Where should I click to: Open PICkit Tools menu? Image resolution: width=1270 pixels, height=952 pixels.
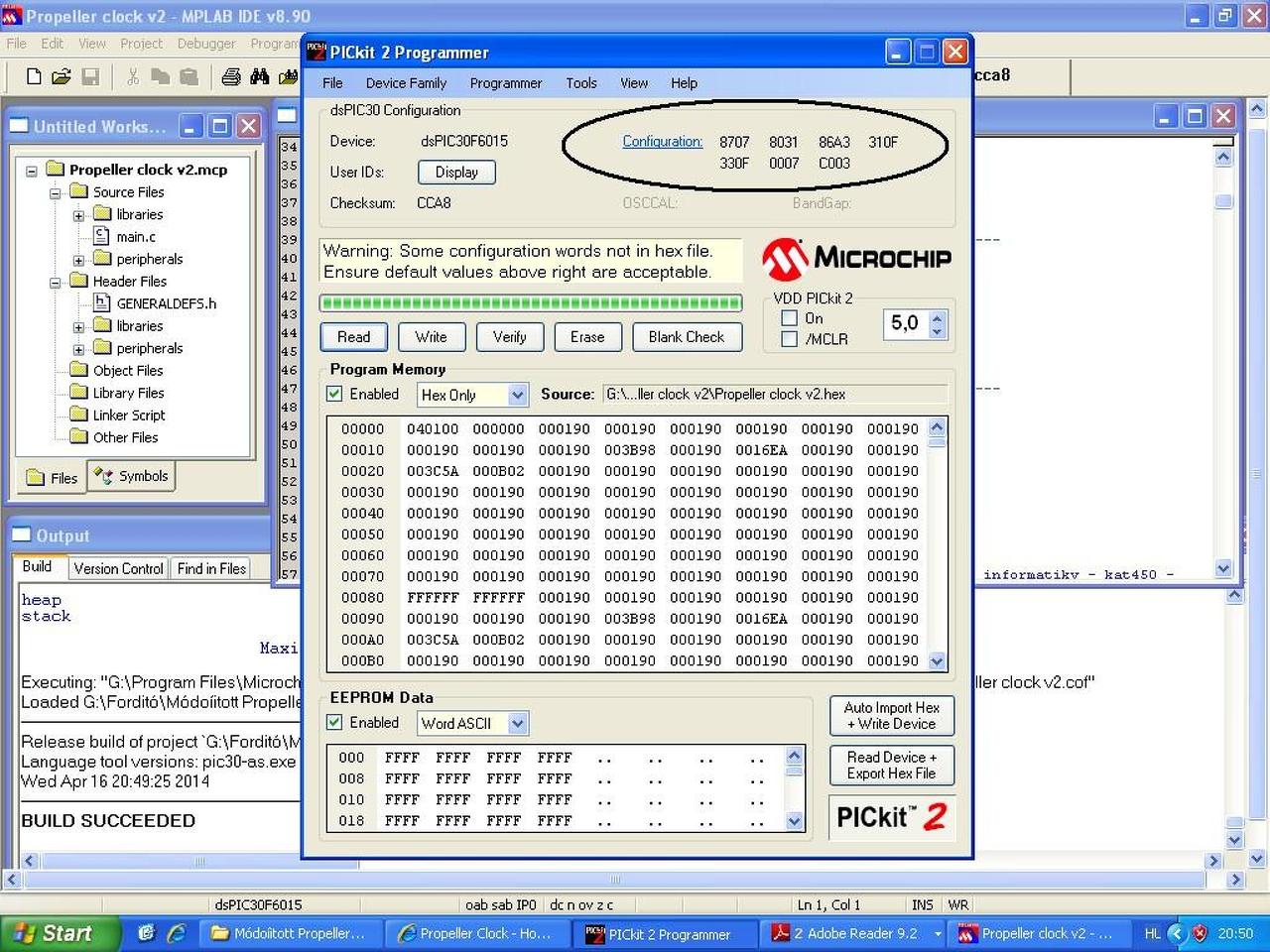(x=581, y=83)
